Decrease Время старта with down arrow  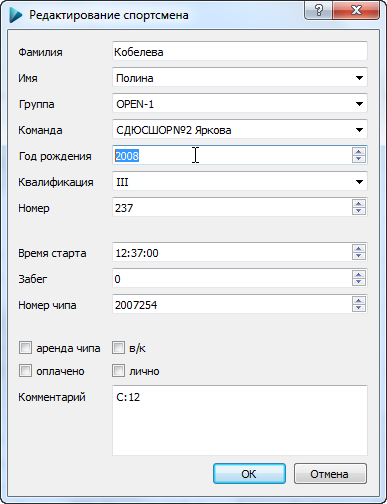click(x=359, y=256)
